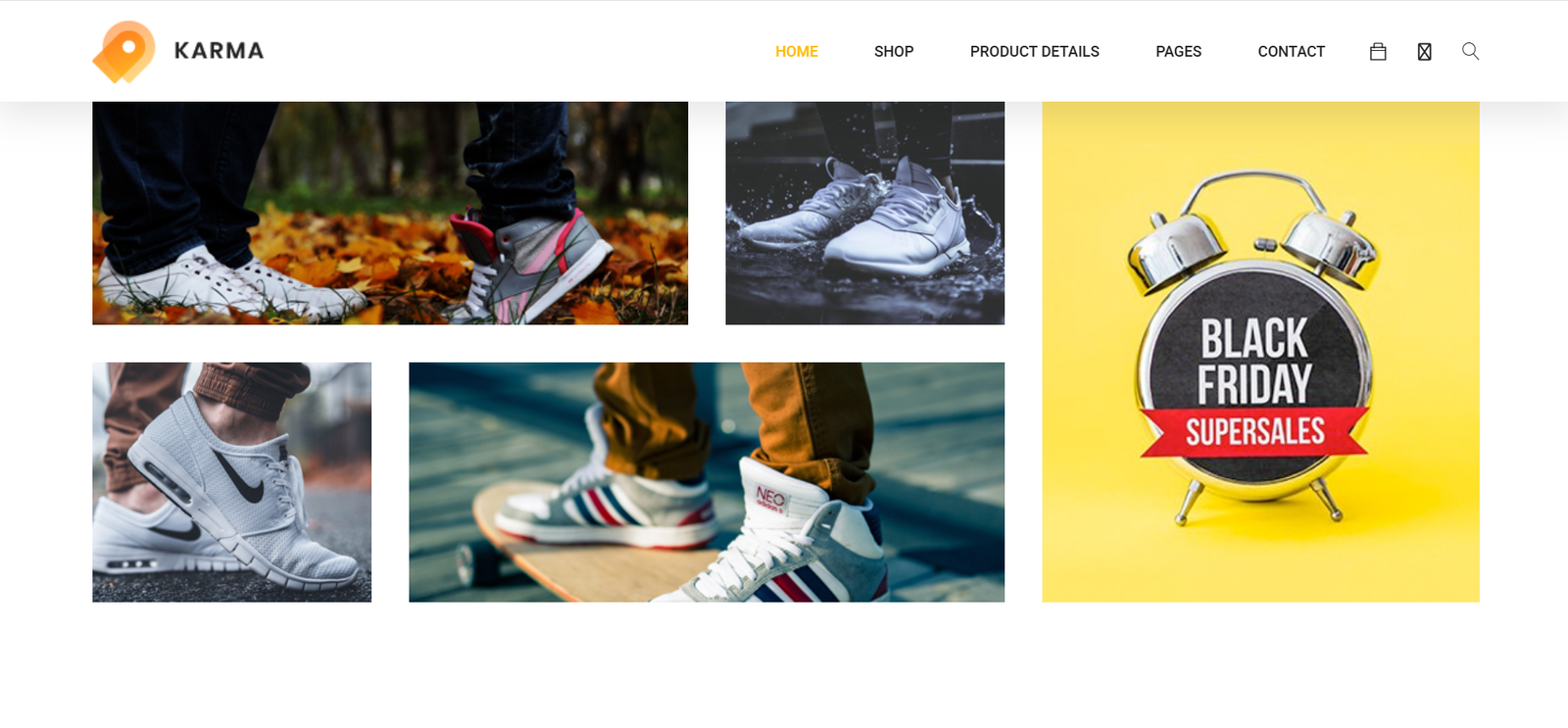Open the skateboard sneakers image
This screenshot has height=728, width=1568.
coord(707,482)
